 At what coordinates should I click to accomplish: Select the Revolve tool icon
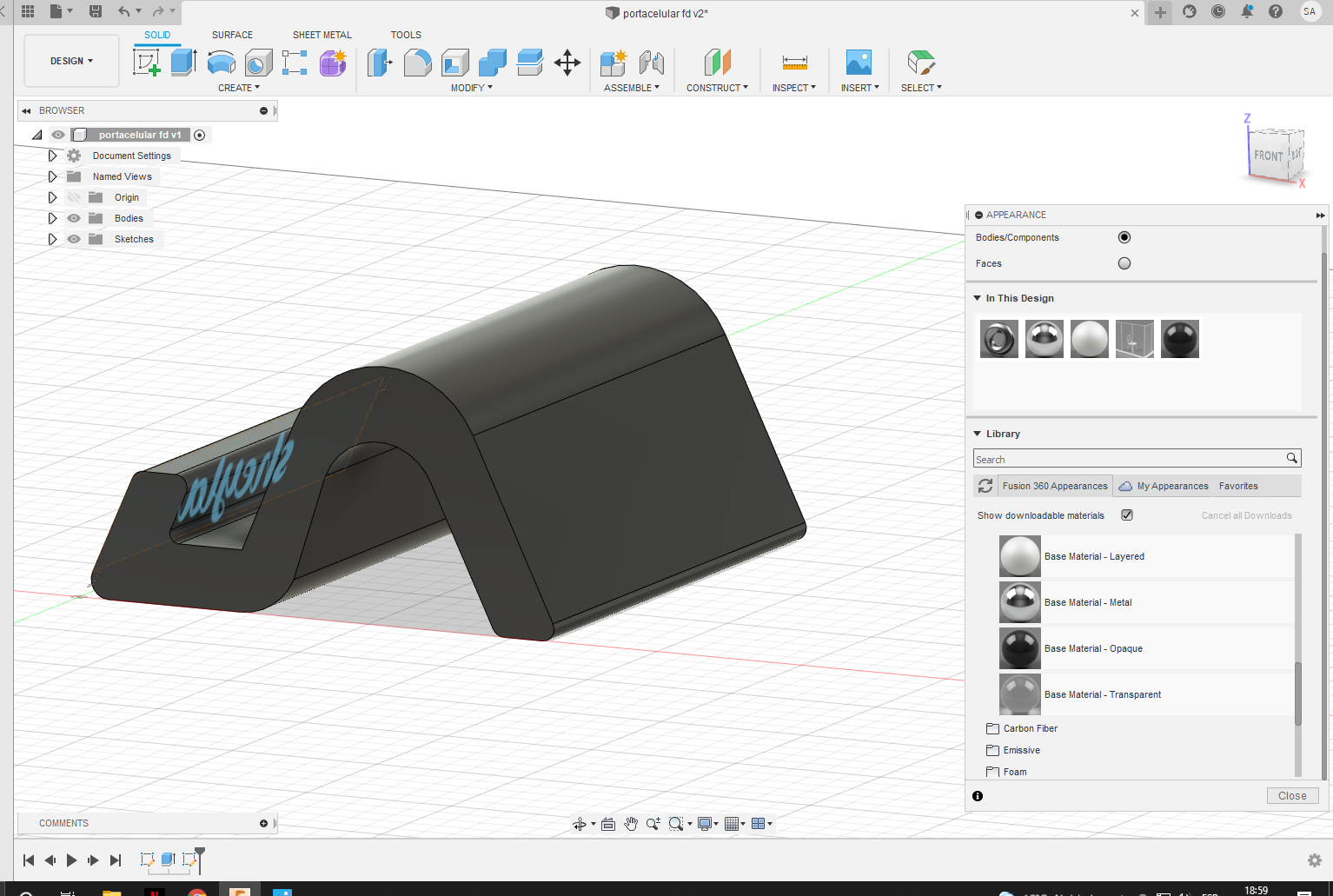click(x=222, y=63)
